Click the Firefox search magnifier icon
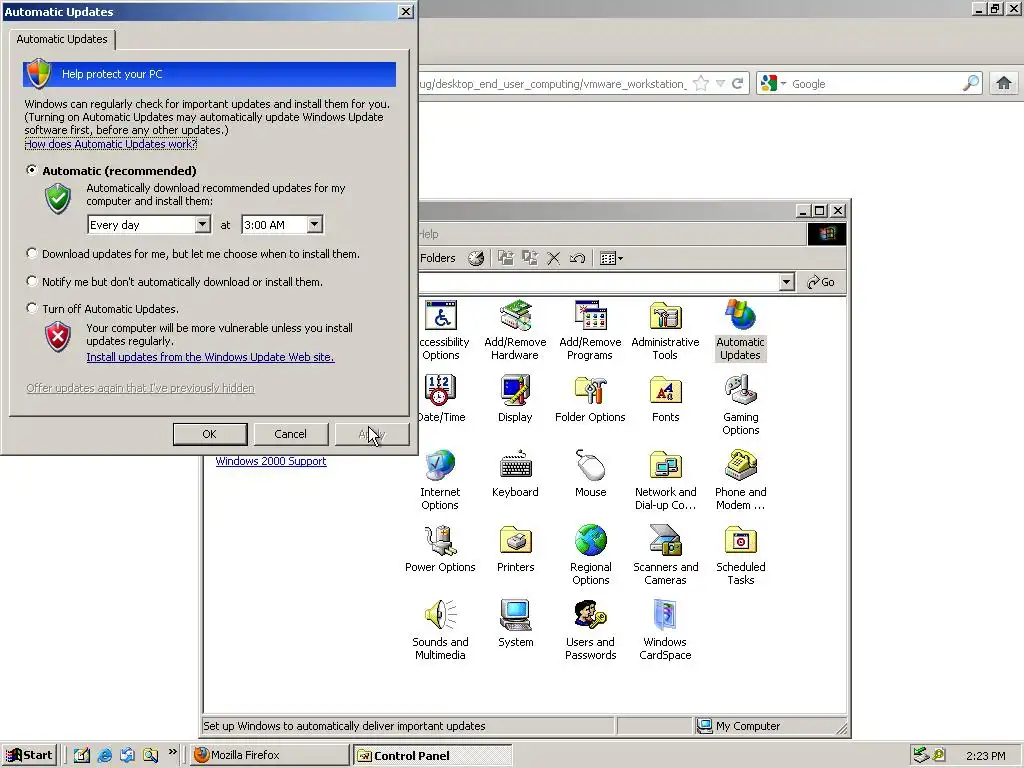This screenshot has height=768, width=1024. tap(971, 83)
